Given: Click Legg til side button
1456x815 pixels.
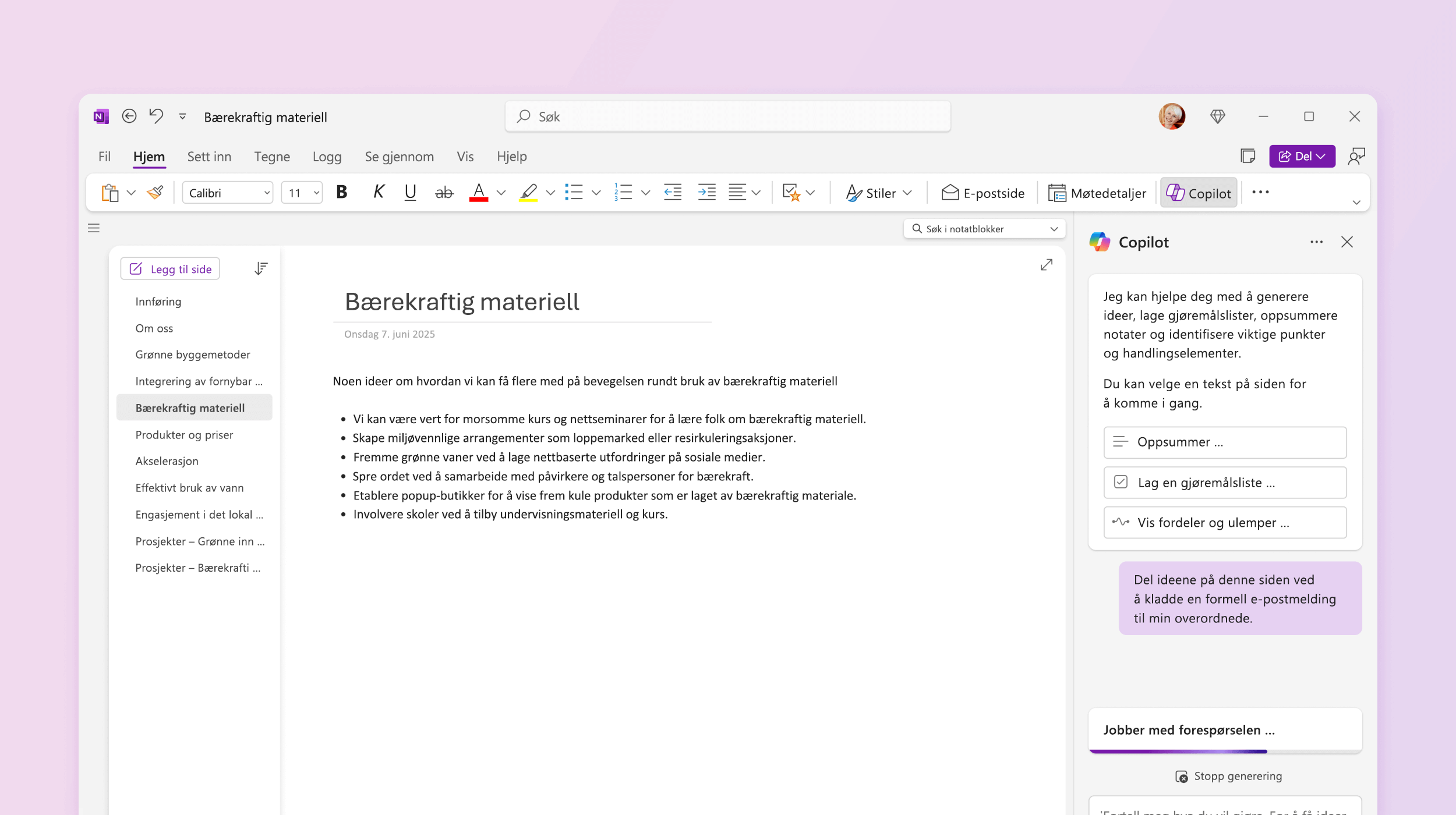Looking at the screenshot, I should click(170, 269).
